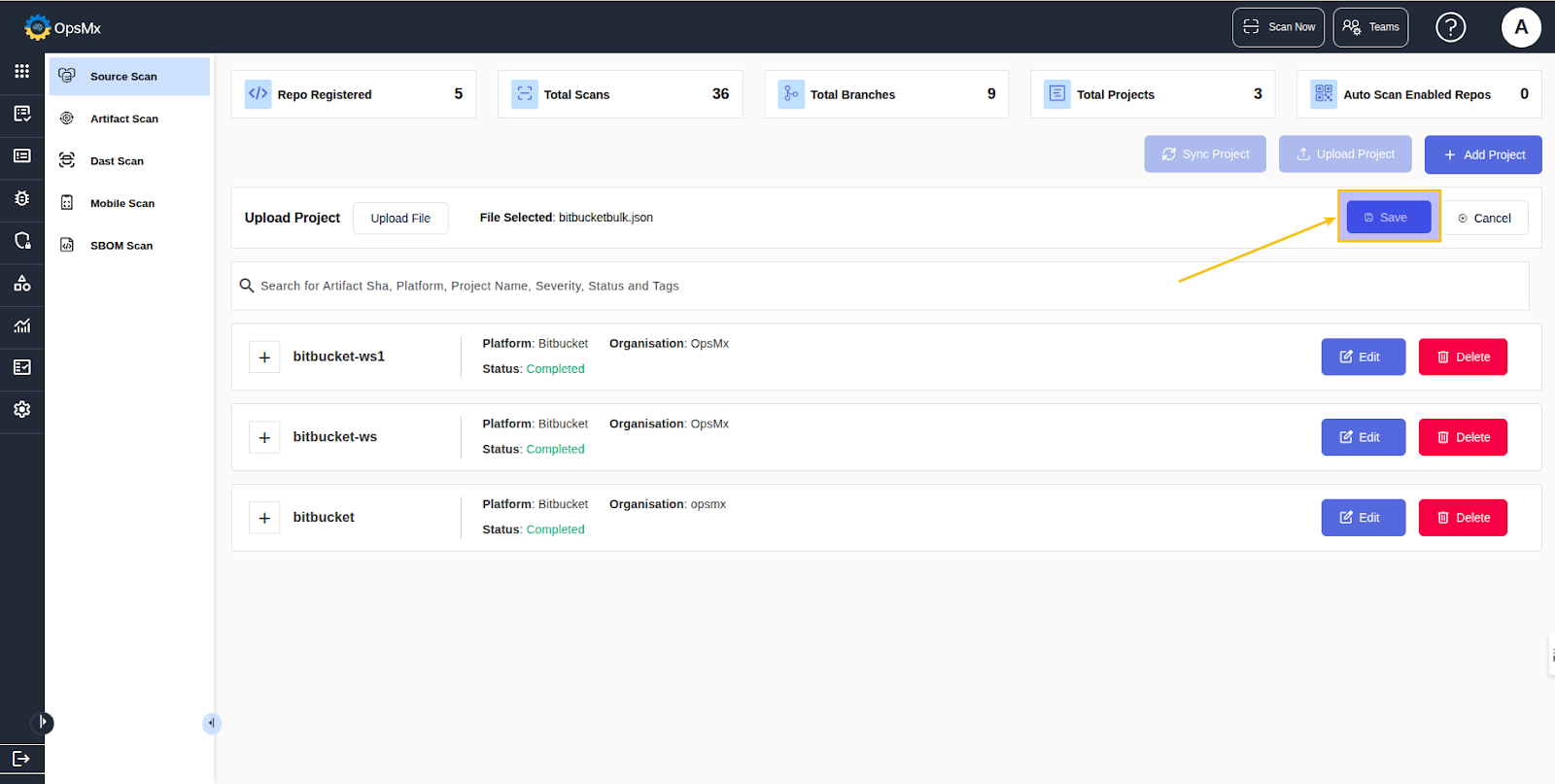1555x784 pixels.
Task: Click the analytics chart icon in left rail
Action: coord(21,325)
